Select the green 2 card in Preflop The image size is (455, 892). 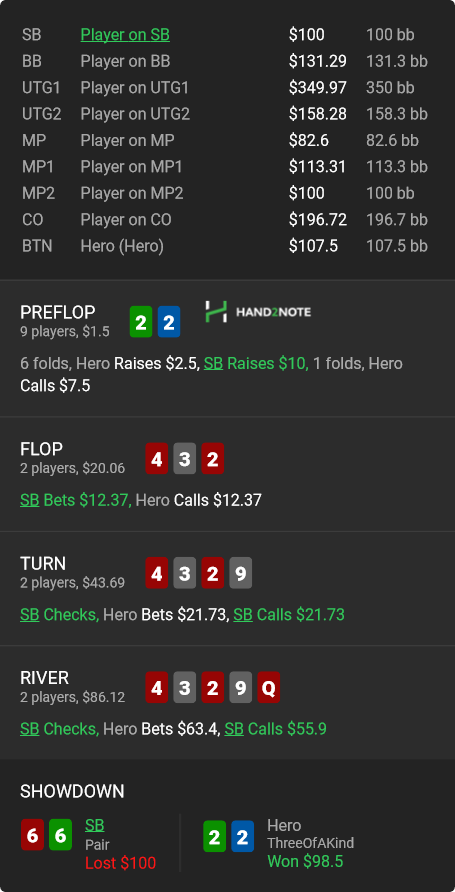point(141,322)
